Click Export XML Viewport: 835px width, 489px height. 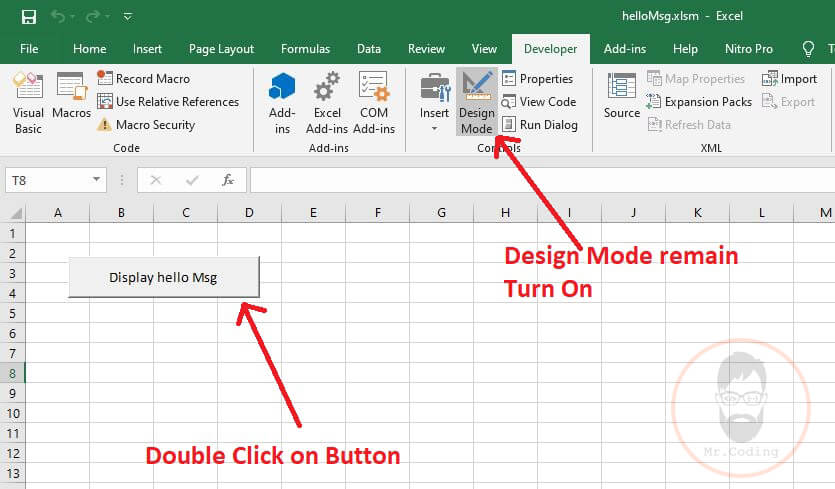click(x=788, y=101)
